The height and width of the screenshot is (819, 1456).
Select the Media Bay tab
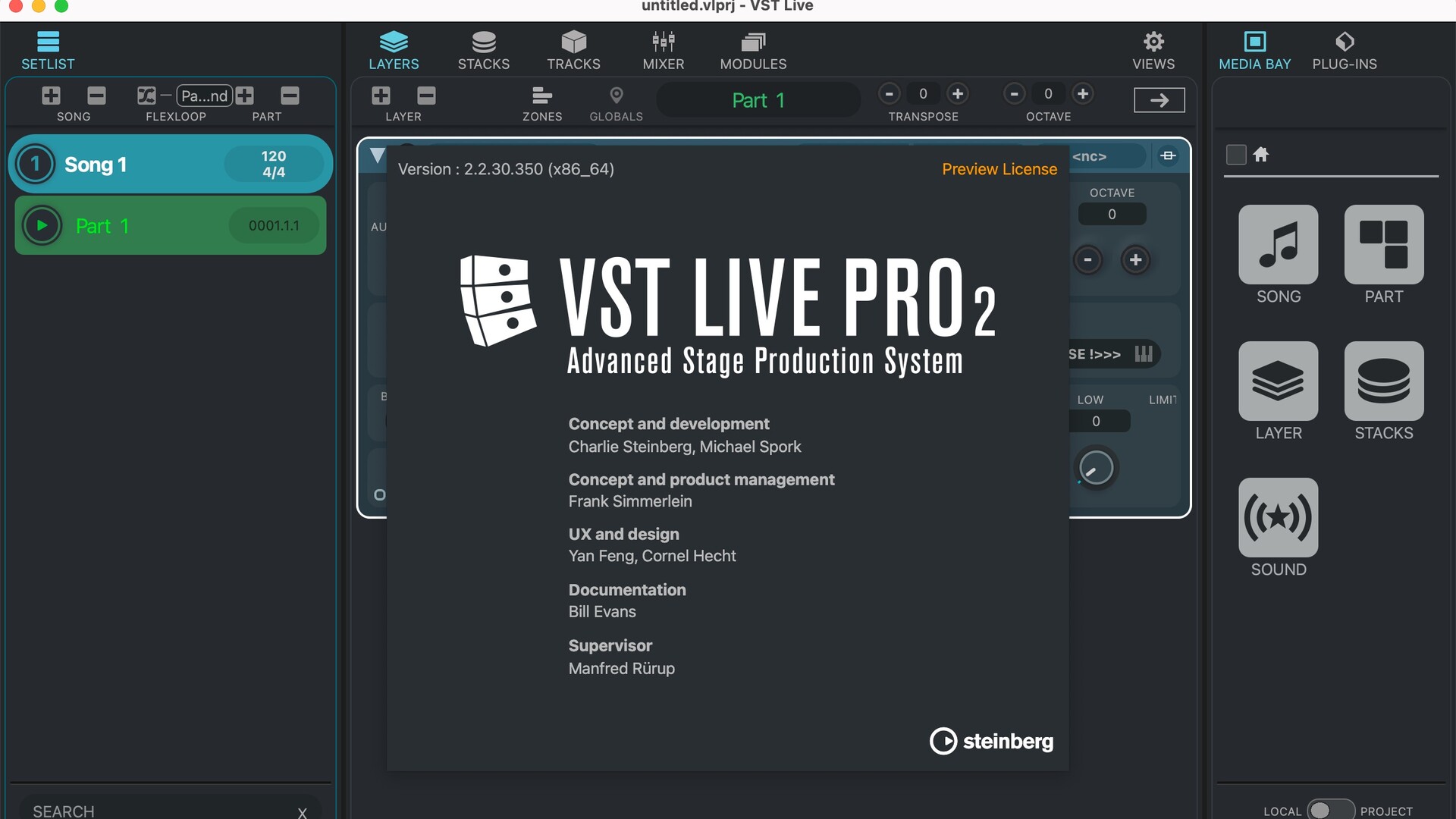pos(1255,50)
